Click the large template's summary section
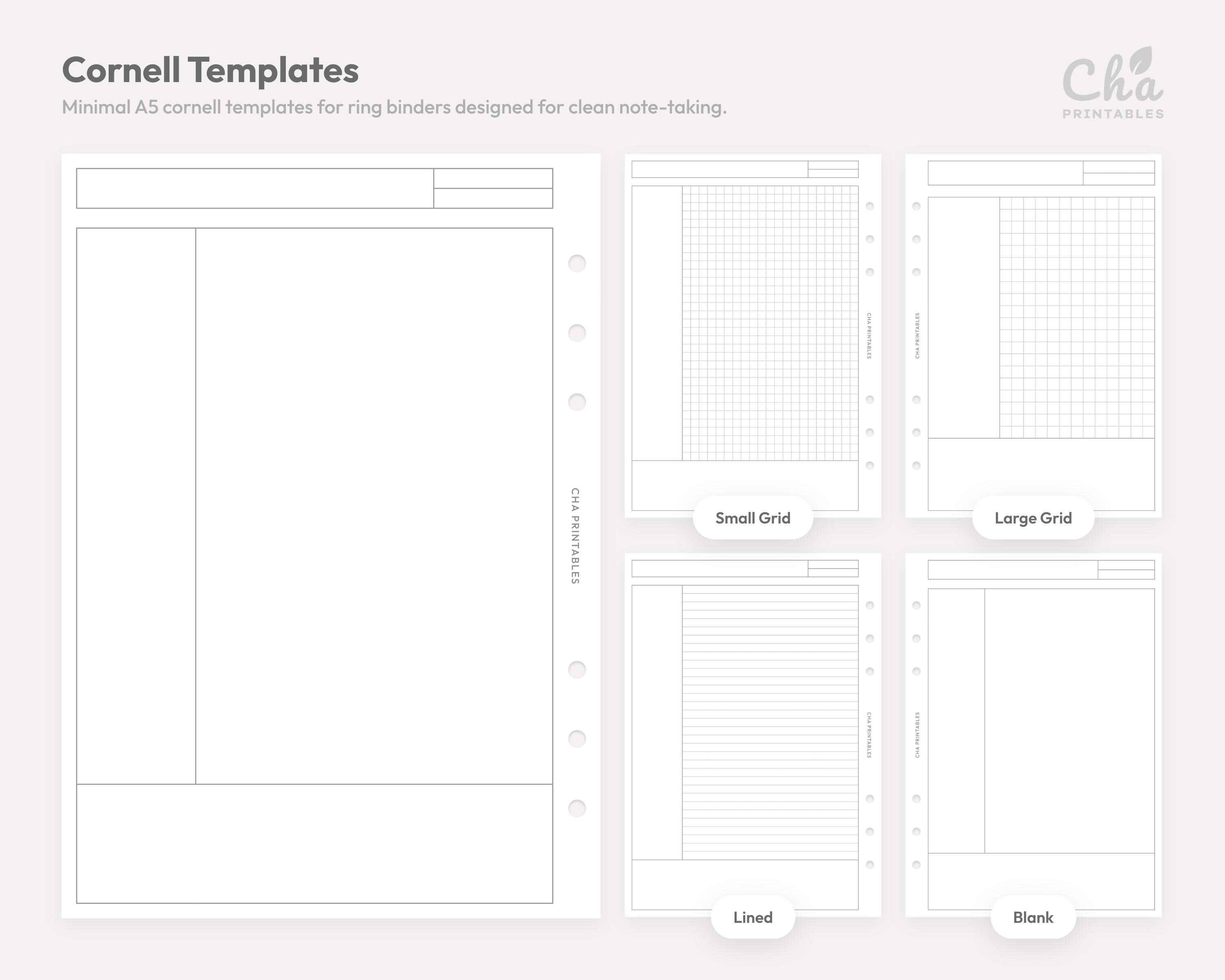Viewport: 1225px width, 980px height. click(315, 844)
